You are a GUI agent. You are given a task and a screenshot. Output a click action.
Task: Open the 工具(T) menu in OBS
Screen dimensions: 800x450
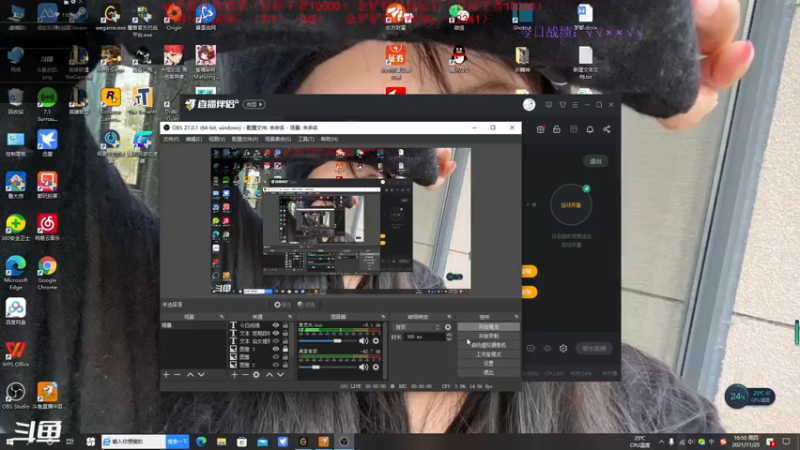coord(306,139)
